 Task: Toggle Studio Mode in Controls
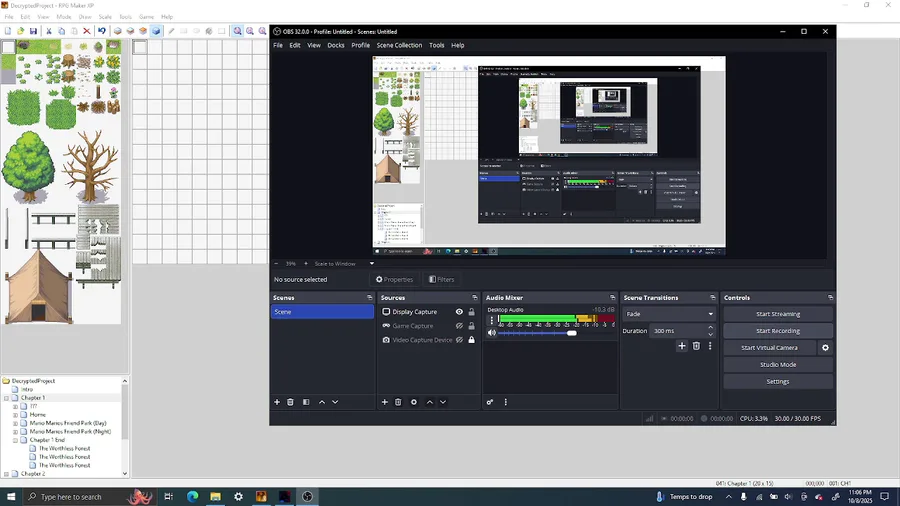click(x=778, y=364)
